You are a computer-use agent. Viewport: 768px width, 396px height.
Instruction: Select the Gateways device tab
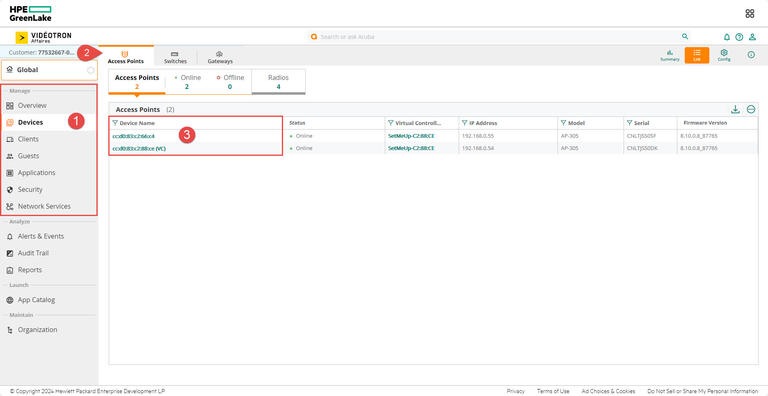tap(220, 57)
